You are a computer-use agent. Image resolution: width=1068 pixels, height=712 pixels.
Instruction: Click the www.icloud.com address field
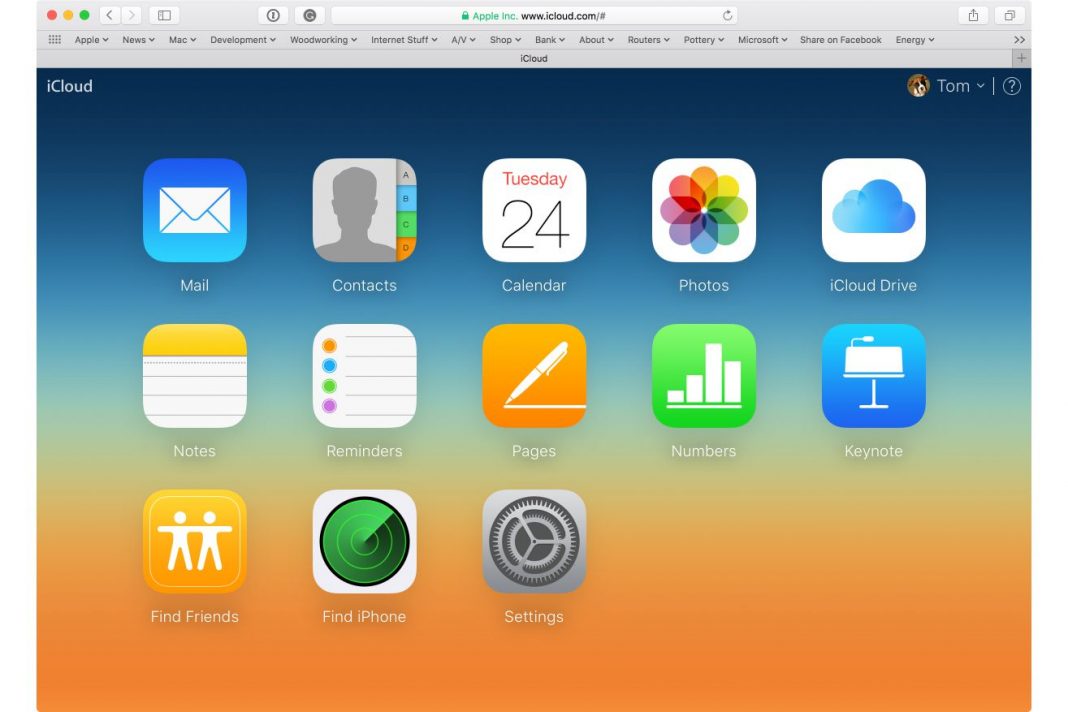[534, 15]
